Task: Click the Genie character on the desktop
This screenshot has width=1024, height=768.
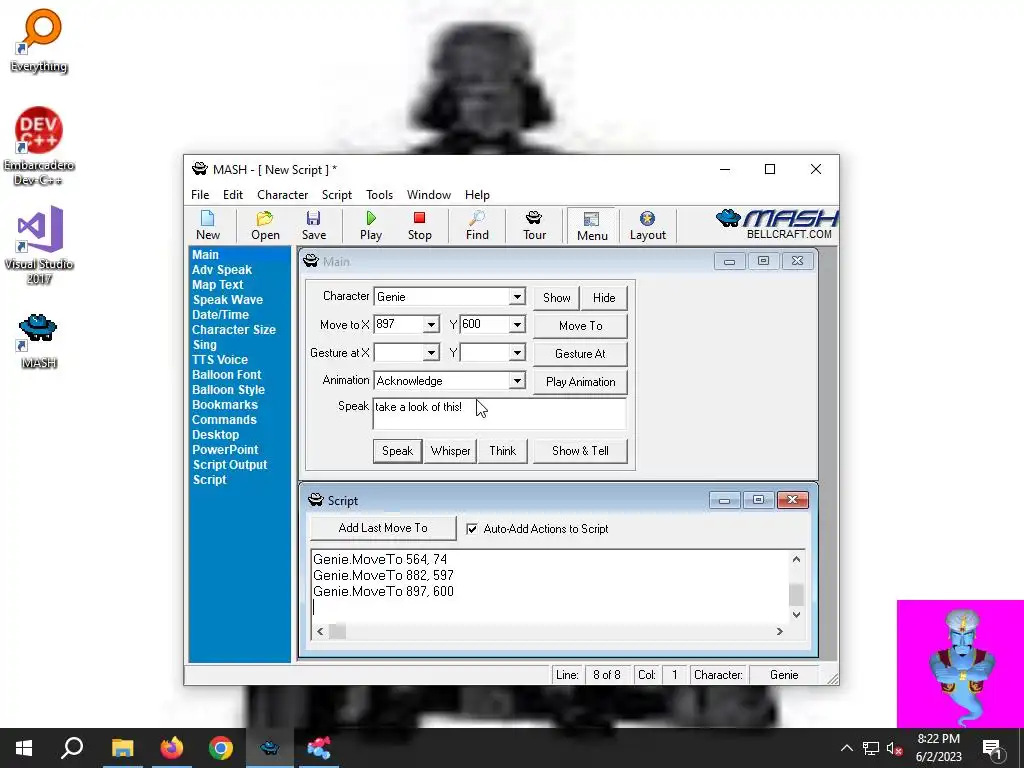Action: click(x=962, y=666)
